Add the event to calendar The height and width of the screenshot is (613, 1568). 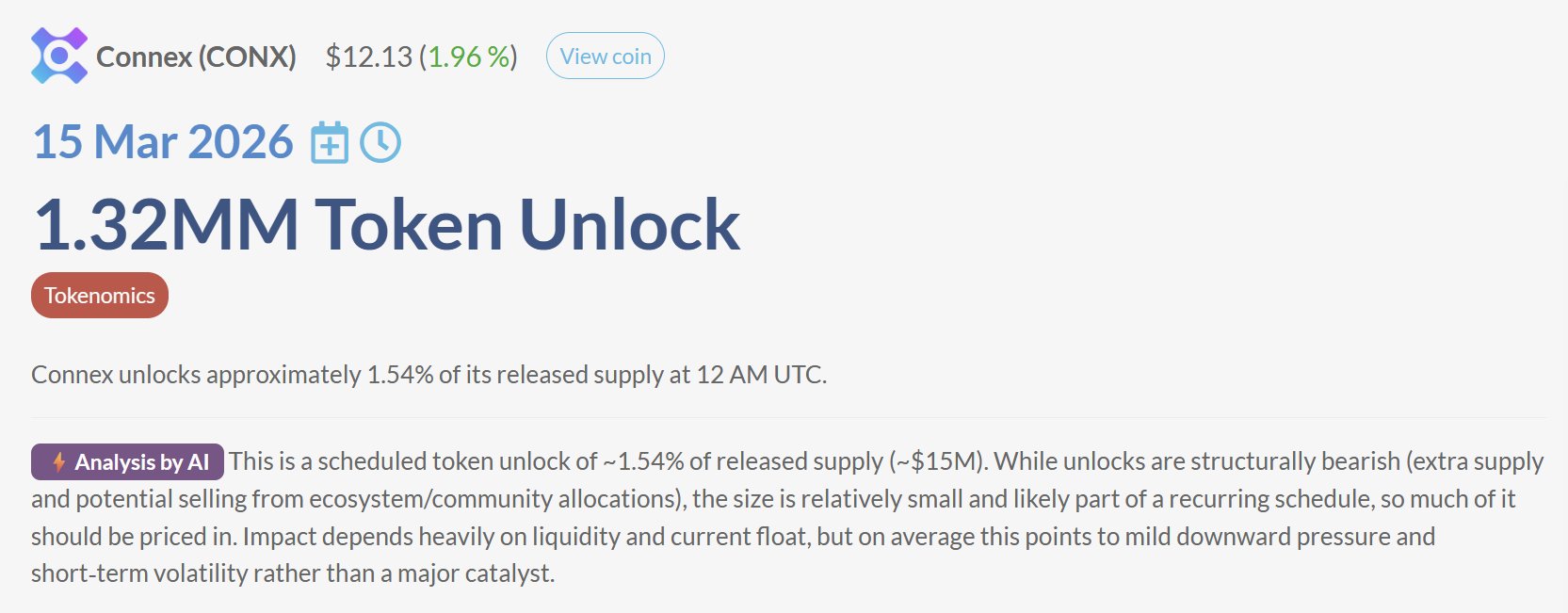(x=330, y=143)
